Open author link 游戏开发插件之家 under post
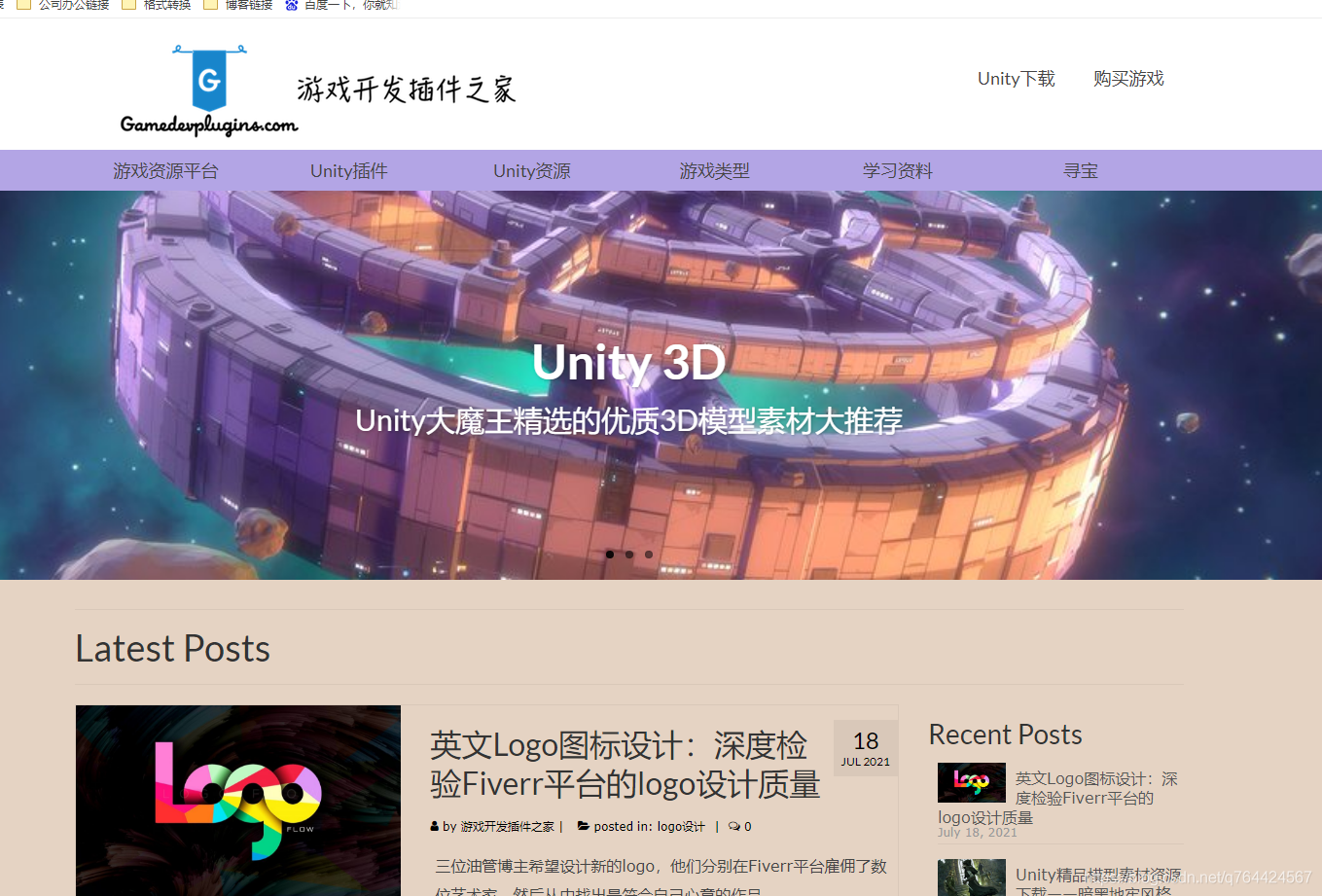 [507, 827]
